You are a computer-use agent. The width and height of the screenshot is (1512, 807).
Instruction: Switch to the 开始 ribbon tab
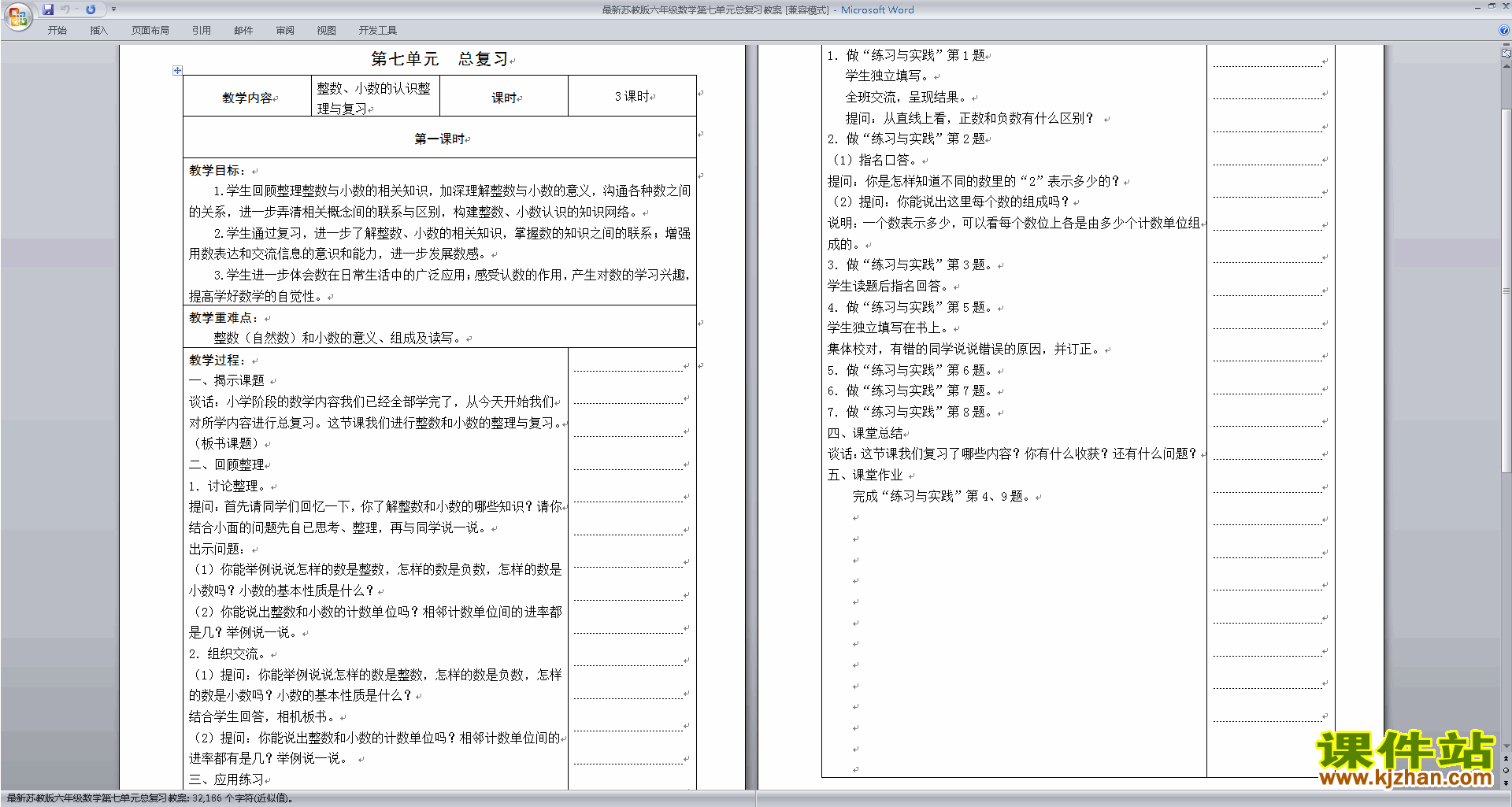pyautogui.click(x=57, y=30)
